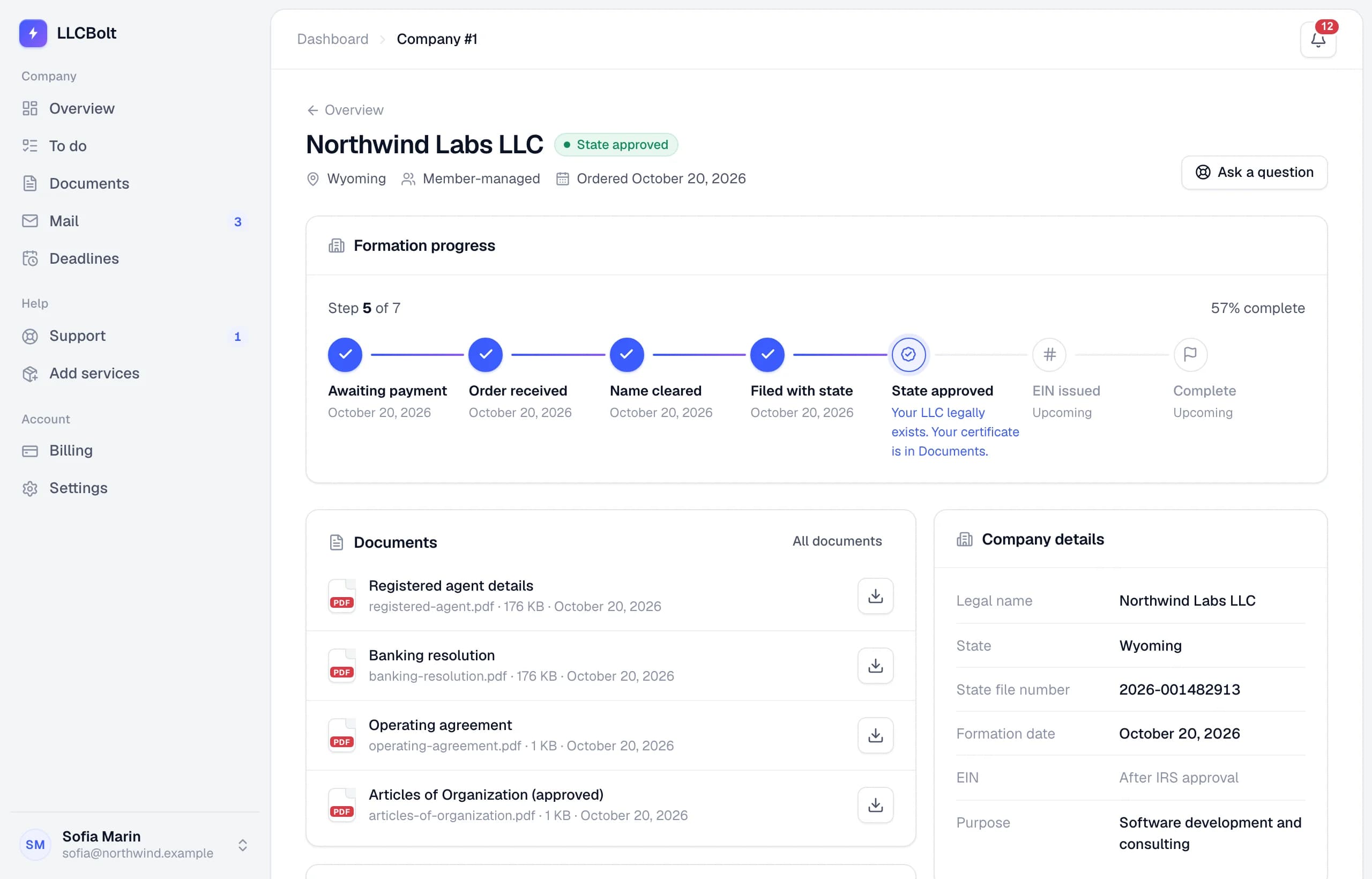The image size is (1372, 879).
Task: Click the Support count badge 1
Action: 237,337
